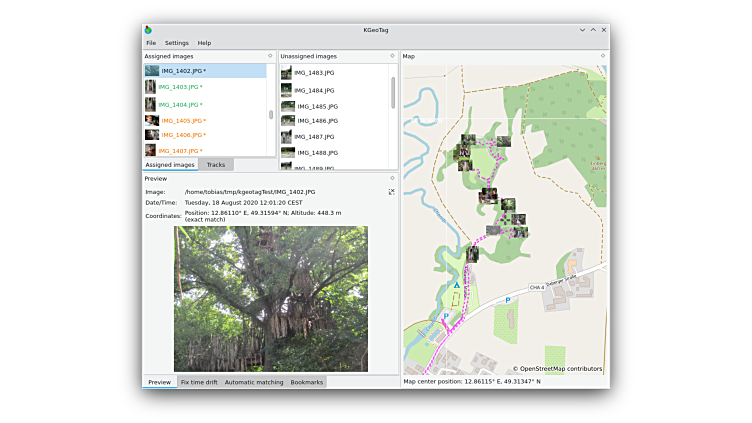Switch to Fix time drift tab

pos(199,382)
